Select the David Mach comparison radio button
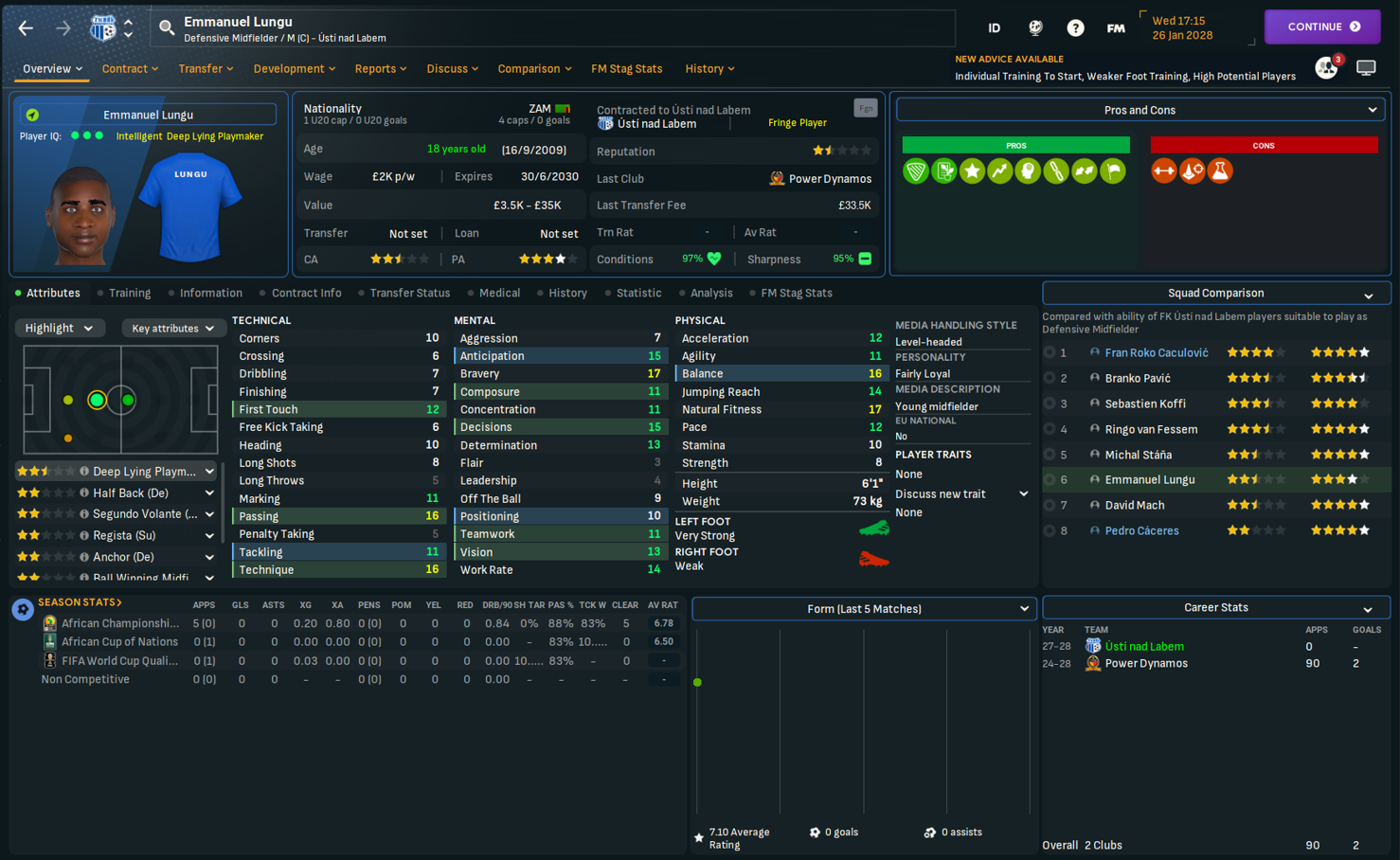Image resolution: width=1400 pixels, height=860 pixels. [x=1050, y=506]
